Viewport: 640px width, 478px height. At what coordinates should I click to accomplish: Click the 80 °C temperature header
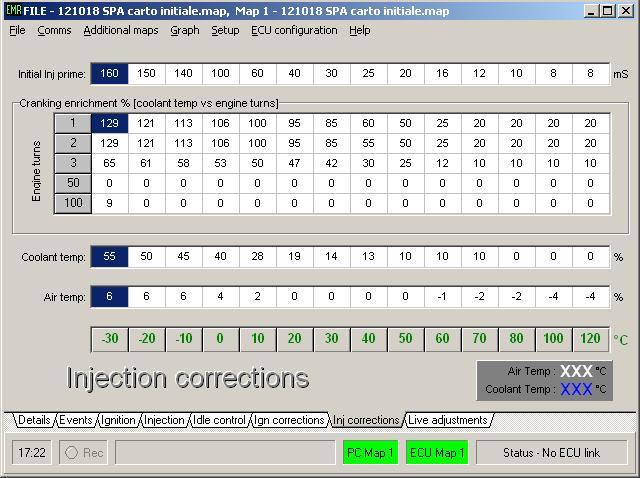(516, 339)
